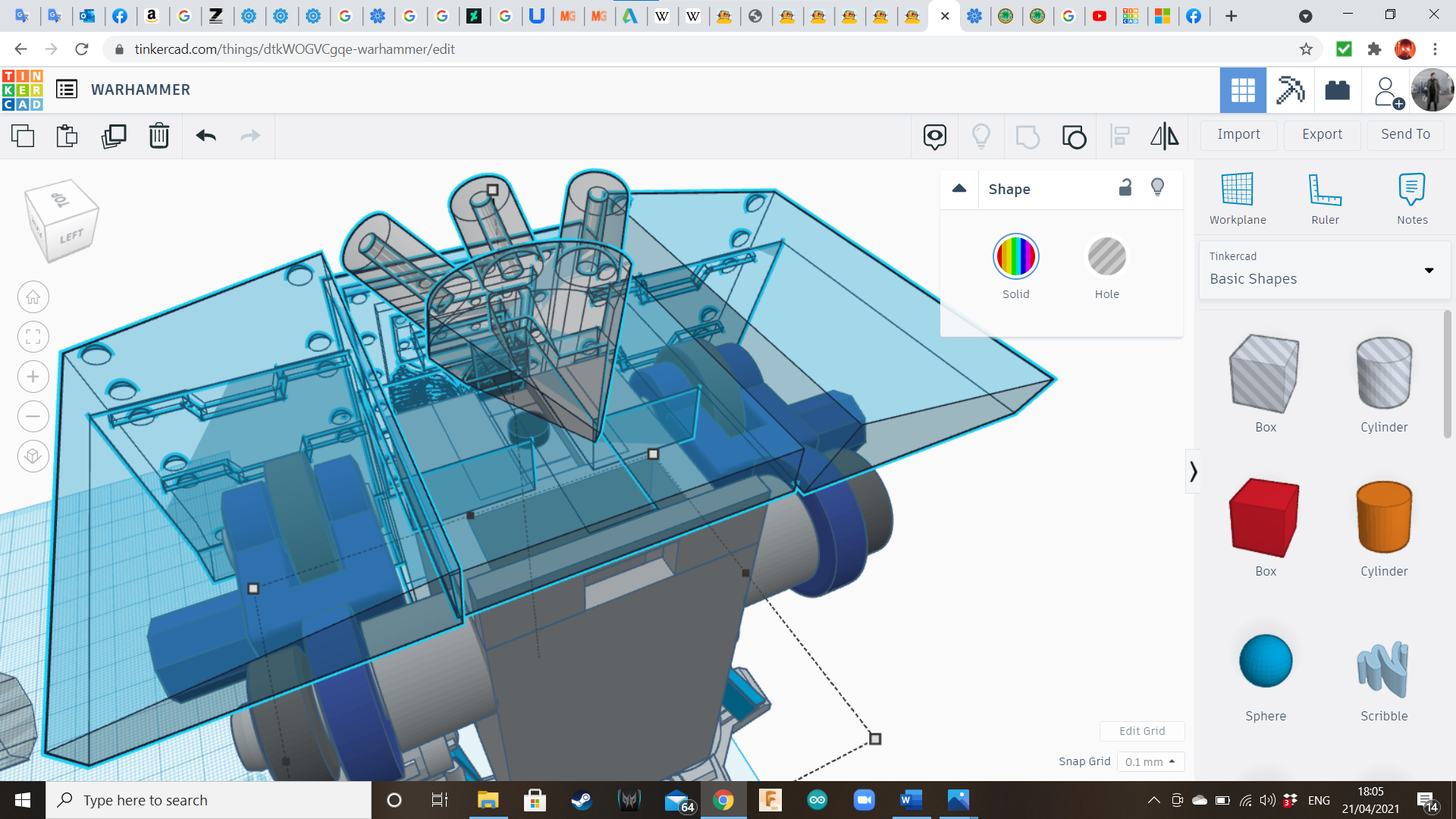This screenshot has height=819, width=1456.
Task: Set shape to Hole
Action: pyautogui.click(x=1106, y=257)
